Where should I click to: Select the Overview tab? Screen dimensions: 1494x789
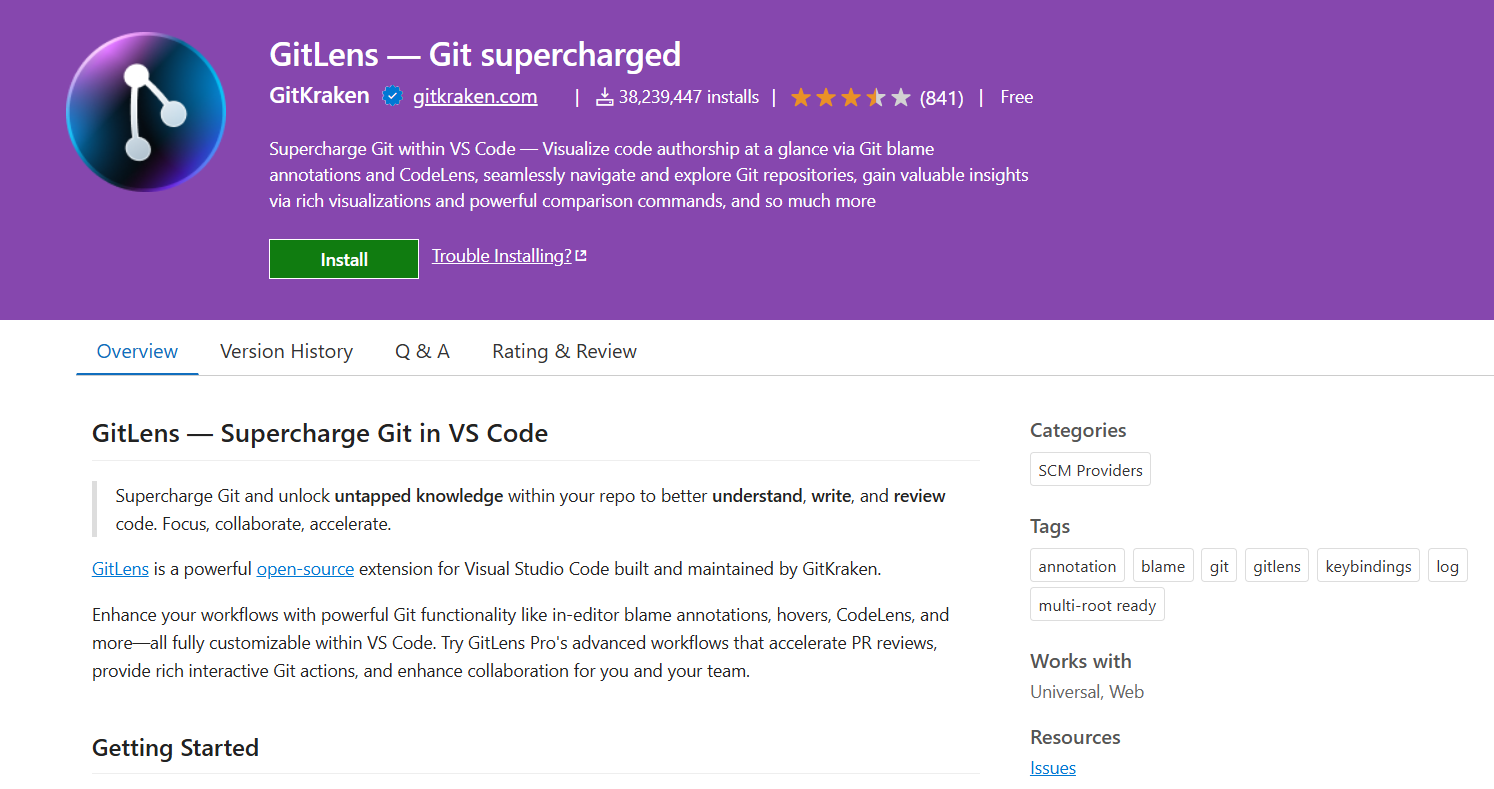tap(137, 351)
